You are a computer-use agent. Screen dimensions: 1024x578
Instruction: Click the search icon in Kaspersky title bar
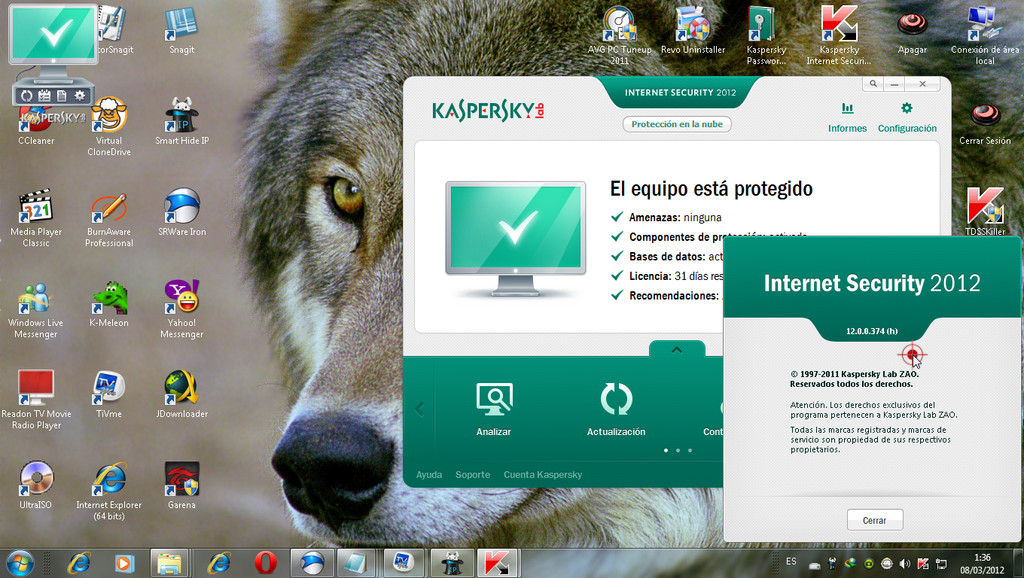[873, 84]
